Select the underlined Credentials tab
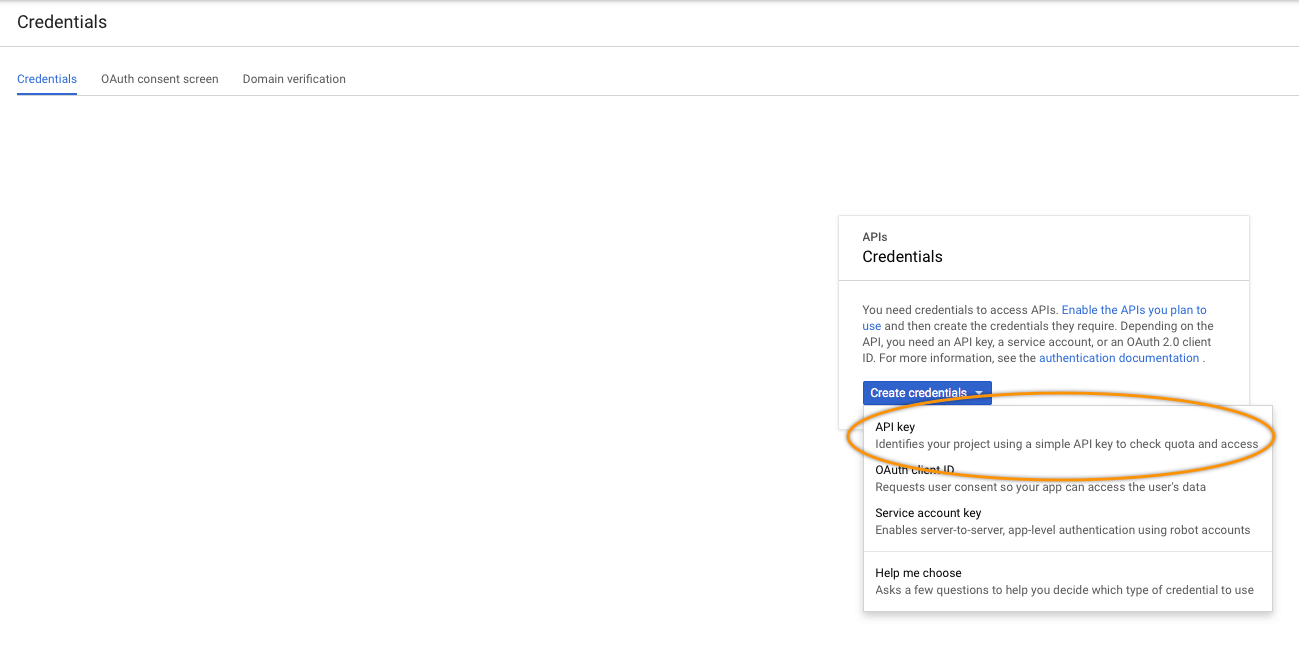1299x649 pixels. [x=47, y=79]
